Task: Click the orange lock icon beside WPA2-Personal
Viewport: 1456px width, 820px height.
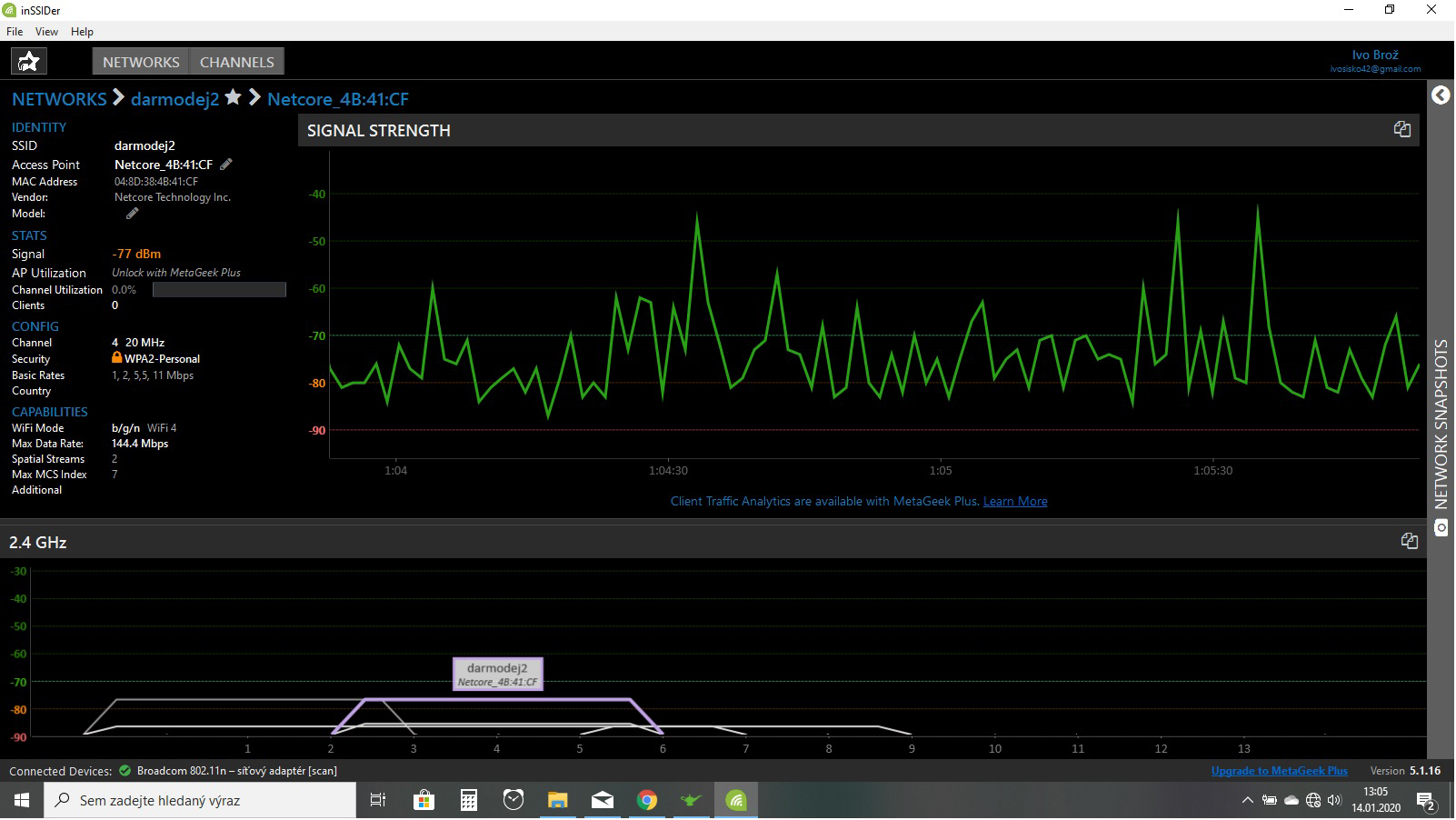Action: (117, 357)
